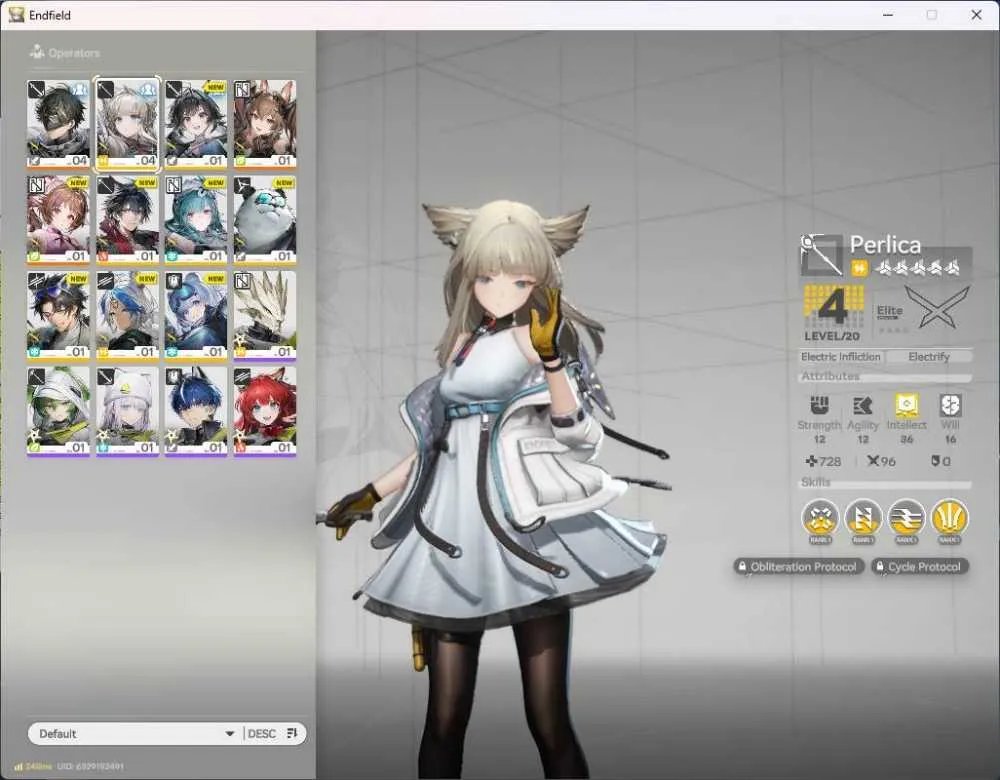Screen dimensions: 1000x780
Task: Click the Endfield app icon in title bar
Action: pyautogui.click(x=16, y=15)
